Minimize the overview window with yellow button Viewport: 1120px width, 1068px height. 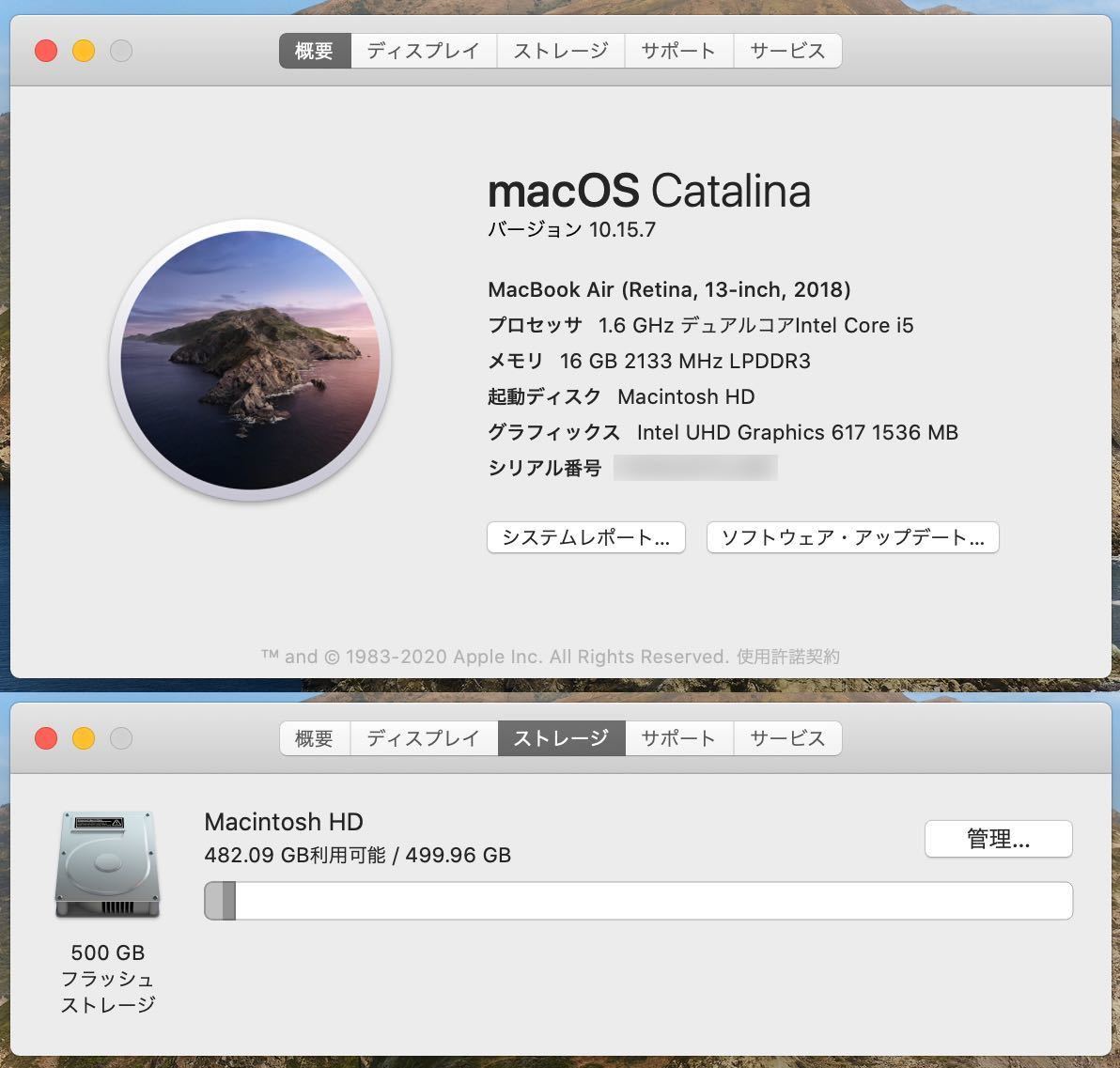click(84, 51)
